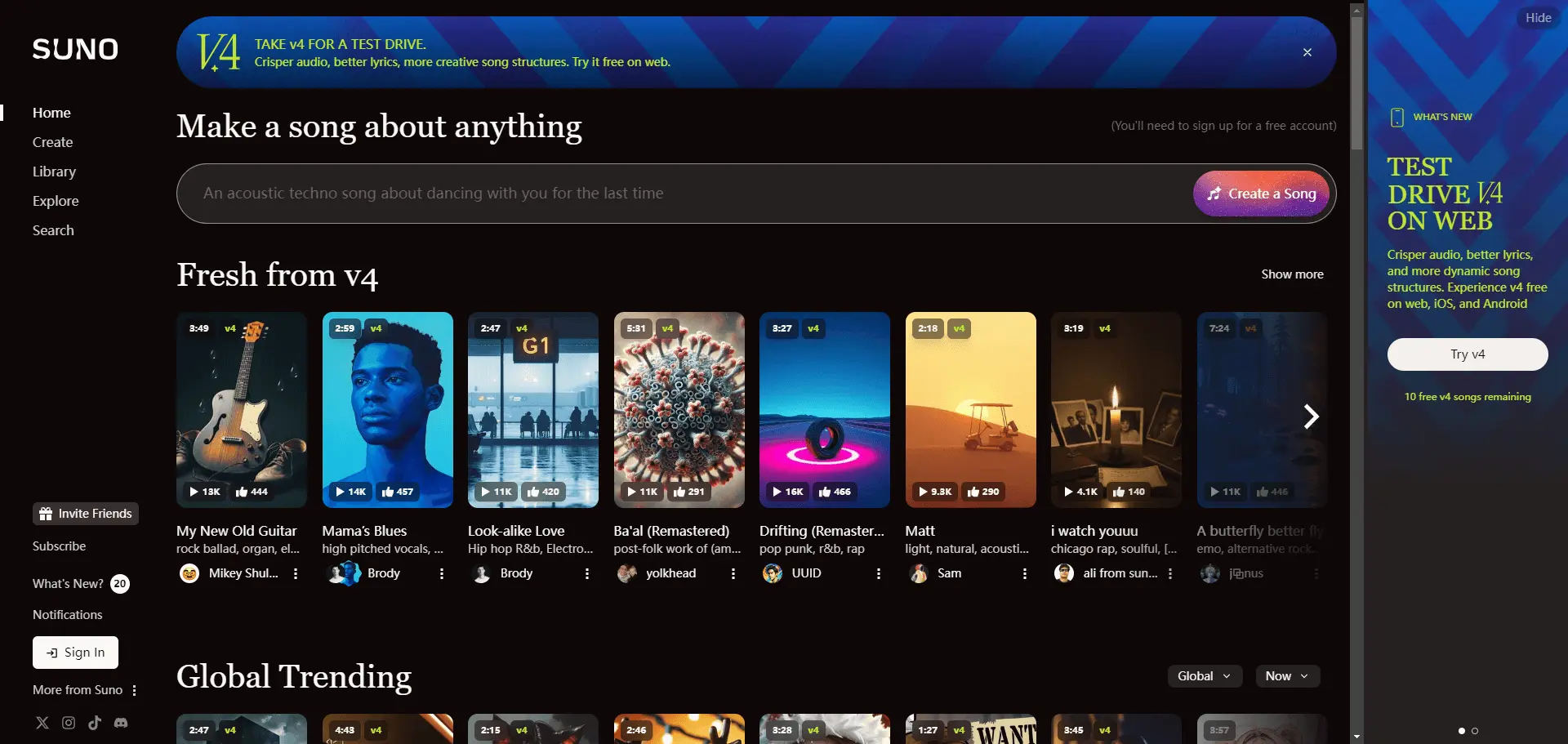This screenshot has height=744, width=1568.
Task: Open the More from Suno kebab menu
Action: coord(136,690)
